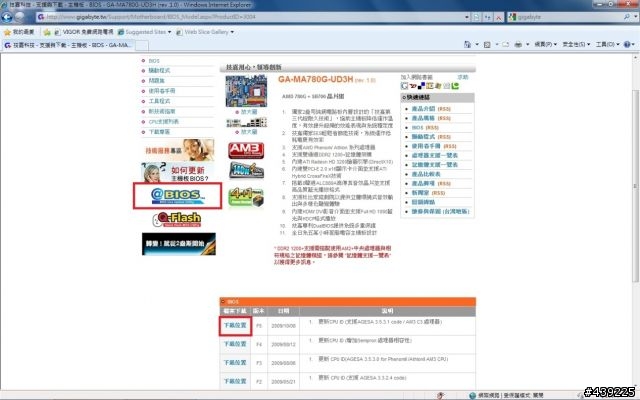
Task: Click 產品介紹 in quick links panel
Action: [x=423, y=109]
